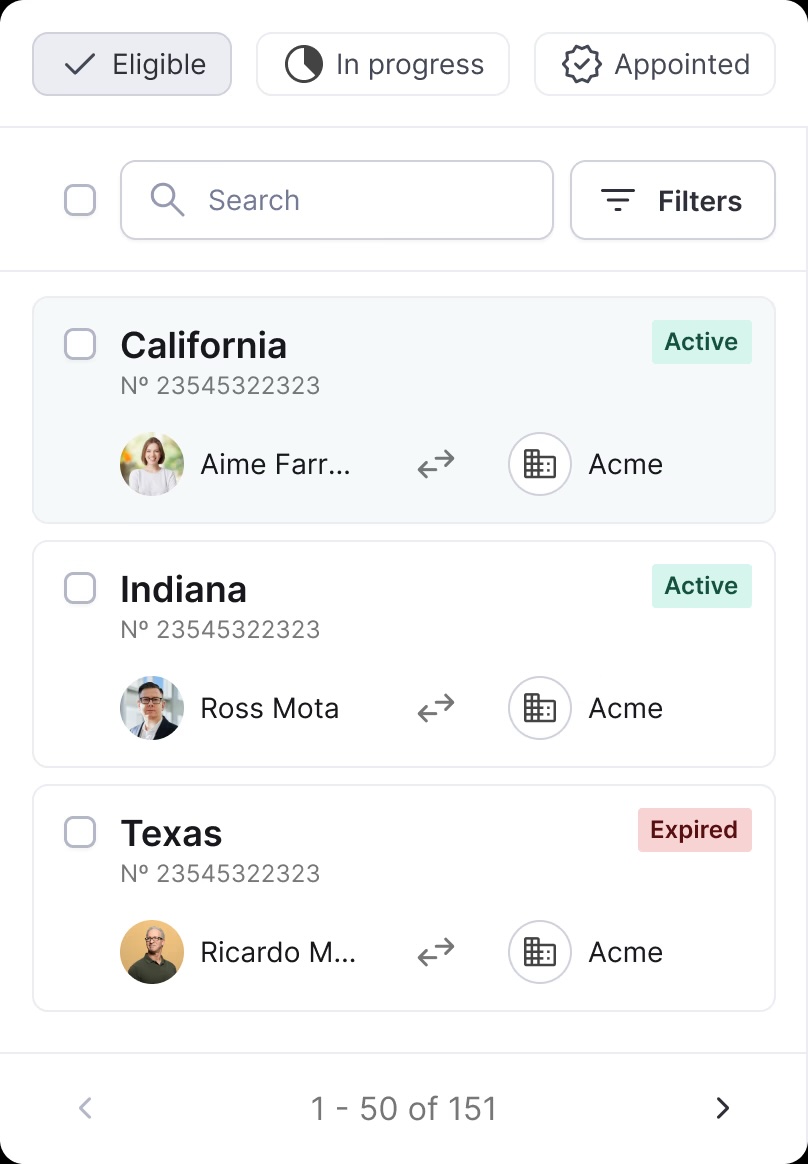Go to the previous page of results
The image size is (808, 1164).
pos(86,1108)
